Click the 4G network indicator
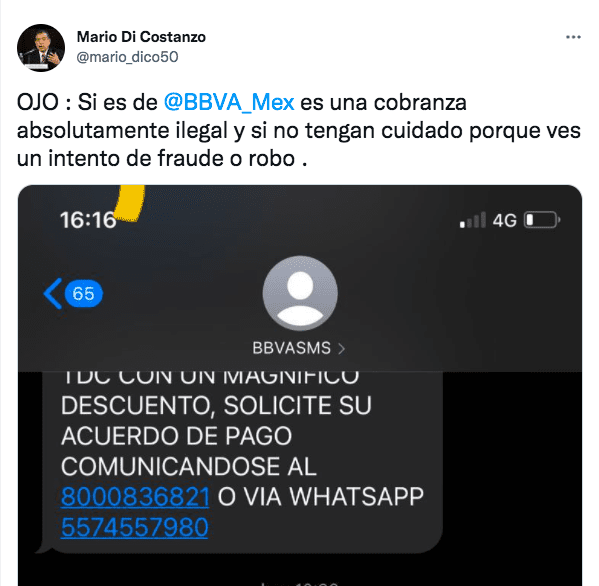The width and height of the screenshot is (599, 586). pos(504,220)
